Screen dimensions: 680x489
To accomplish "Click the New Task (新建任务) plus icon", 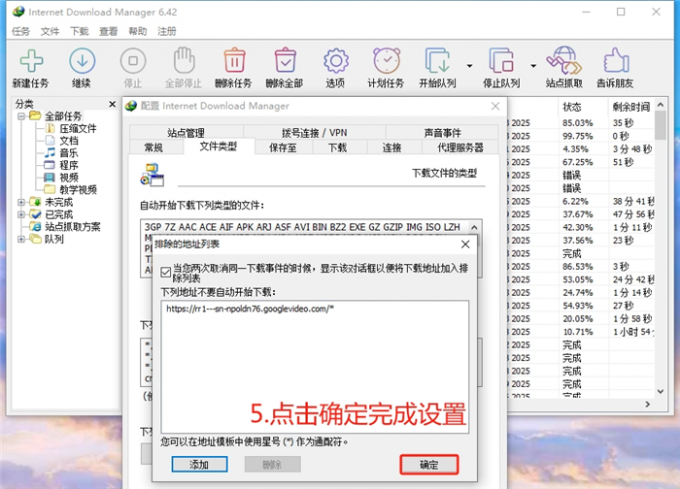I will pyautogui.click(x=31, y=61).
